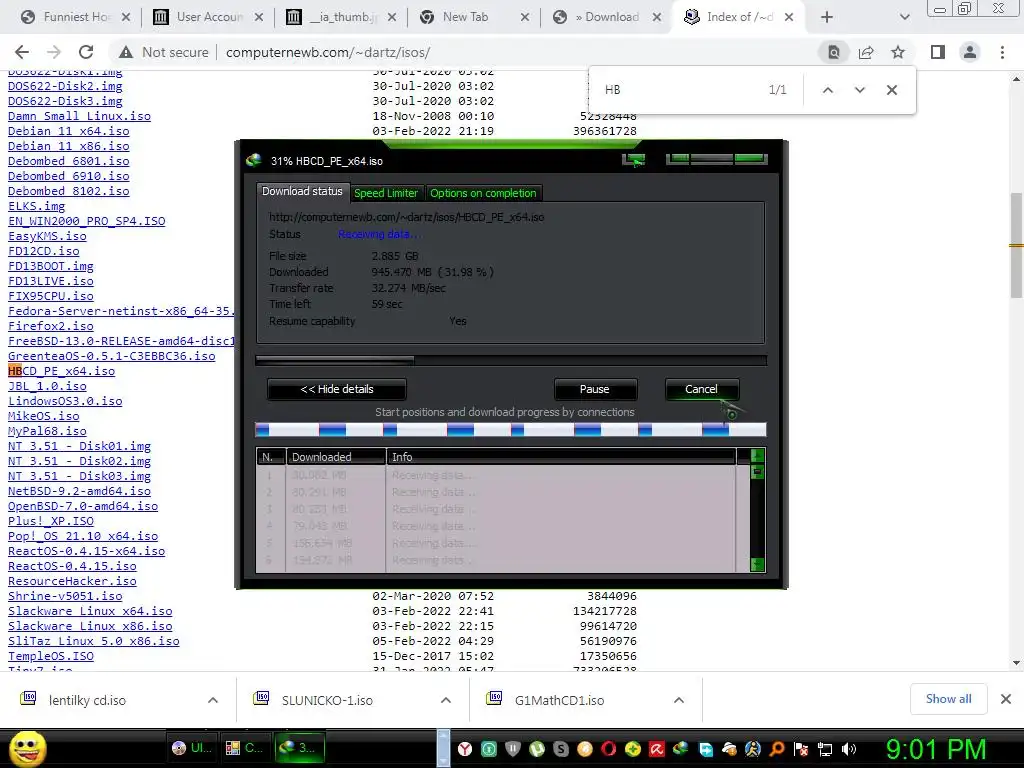Viewport: 1024px width, 768px height.
Task: Click the red Opera tray icon
Action: [609, 749]
